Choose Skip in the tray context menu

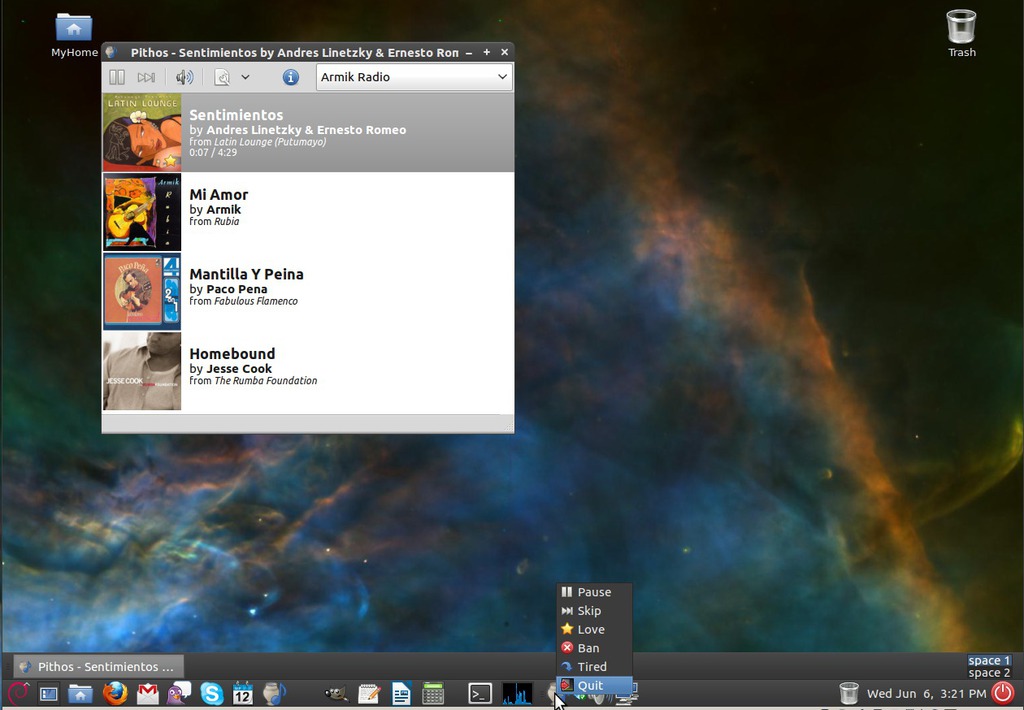click(594, 611)
